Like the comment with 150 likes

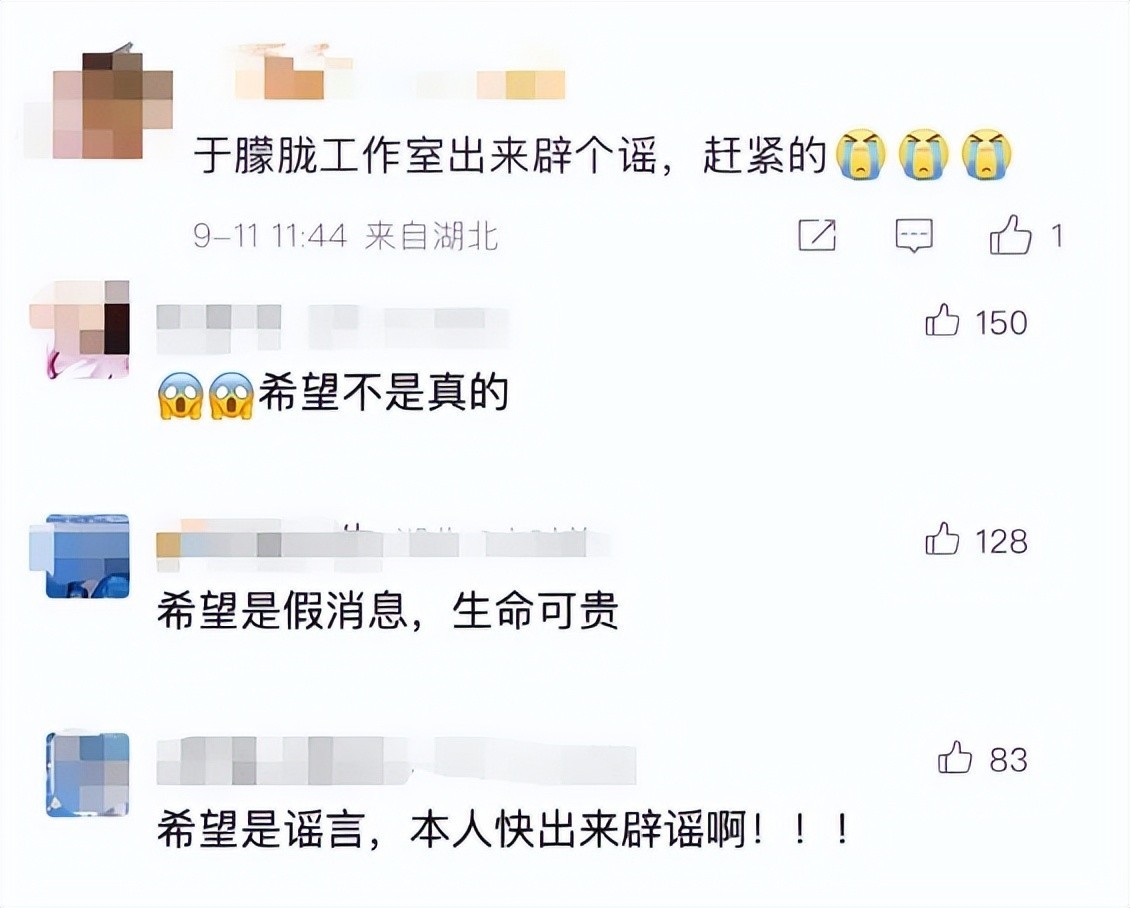tap(942, 320)
